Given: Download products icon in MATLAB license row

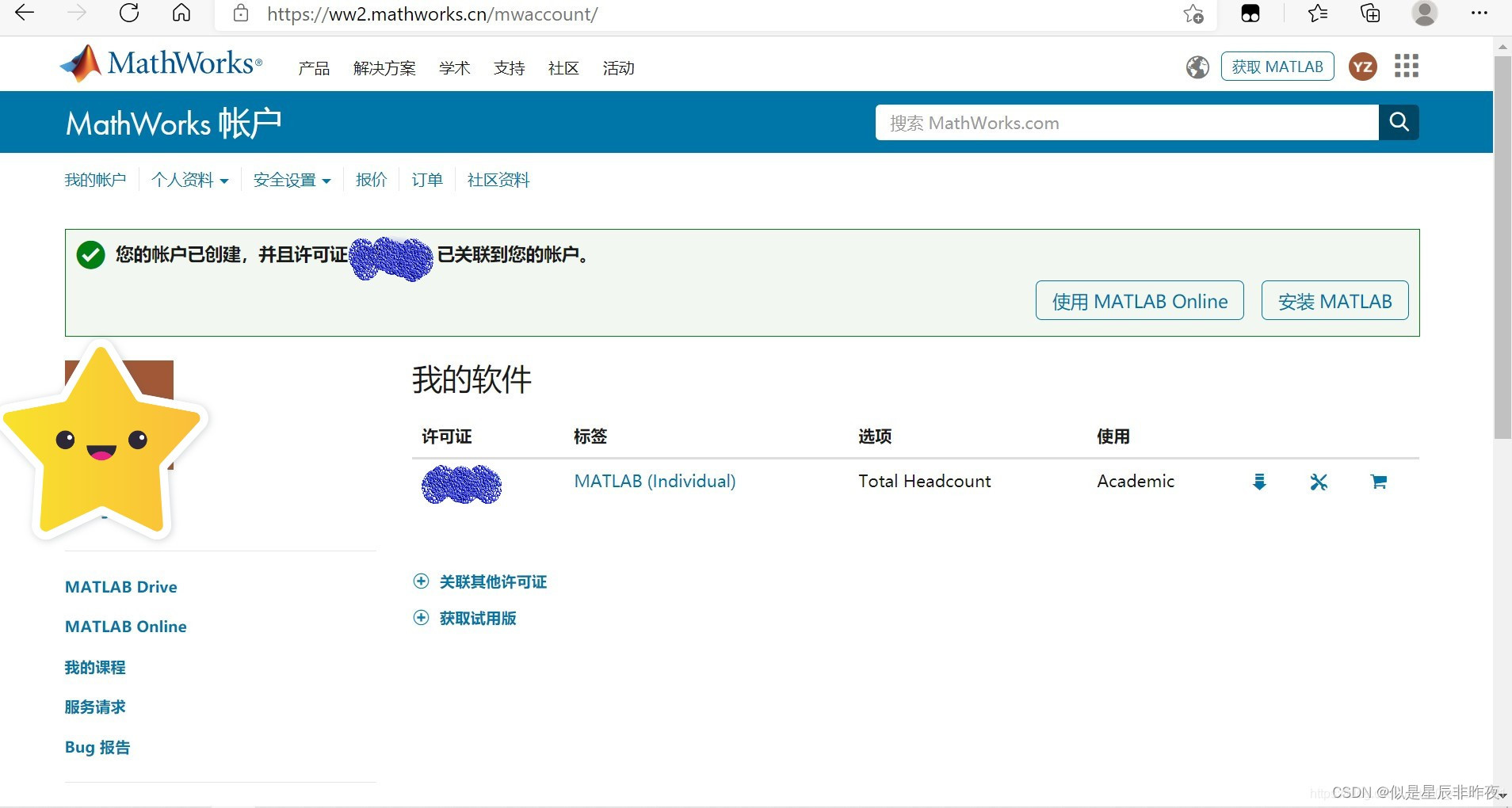Looking at the screenshot, I should click(x=1259, y=482).
